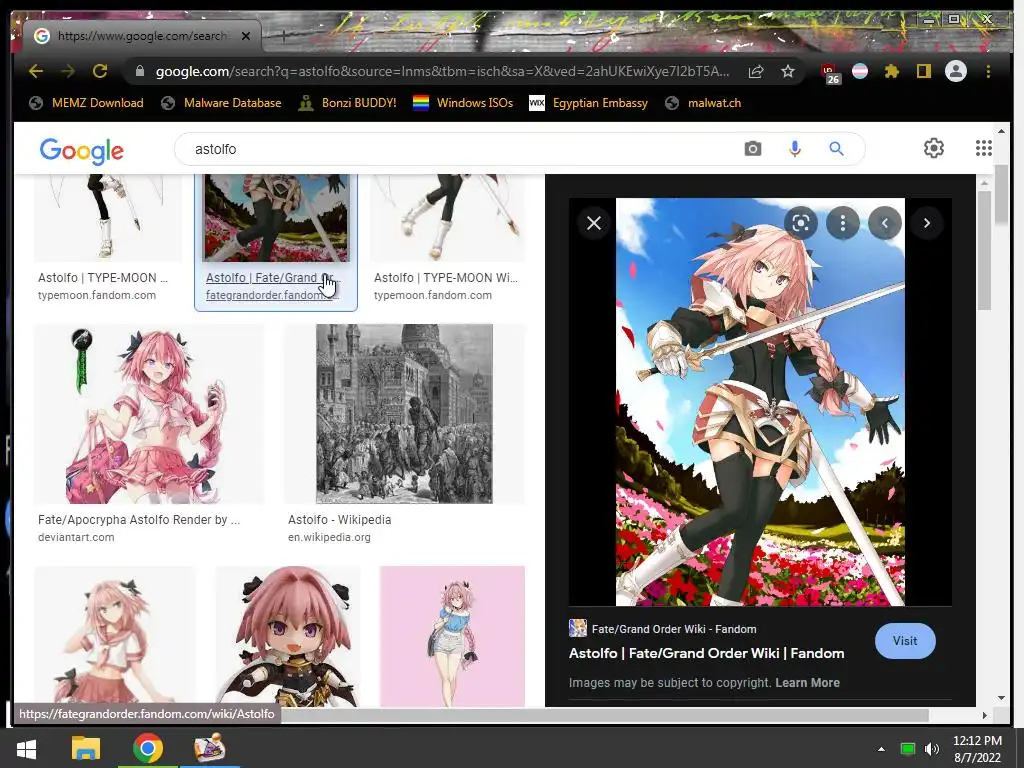
Task: Go to previous image in preview
Action: [885, 223]
